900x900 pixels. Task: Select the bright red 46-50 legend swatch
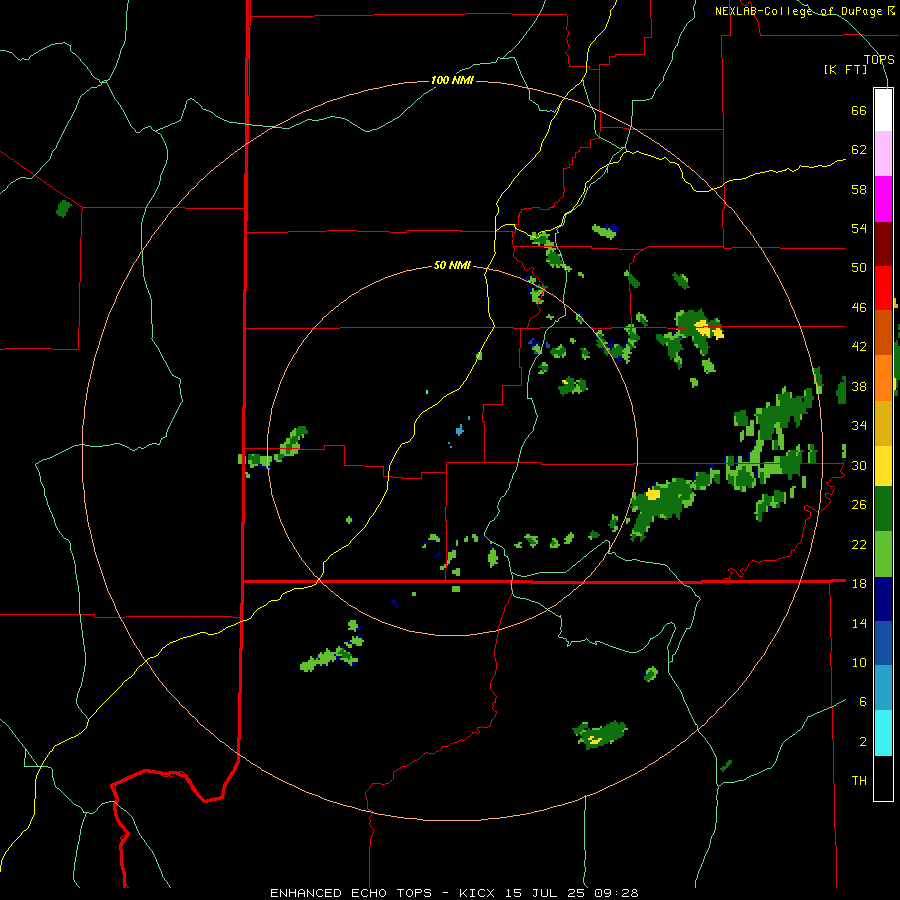(x=883, y=288)
